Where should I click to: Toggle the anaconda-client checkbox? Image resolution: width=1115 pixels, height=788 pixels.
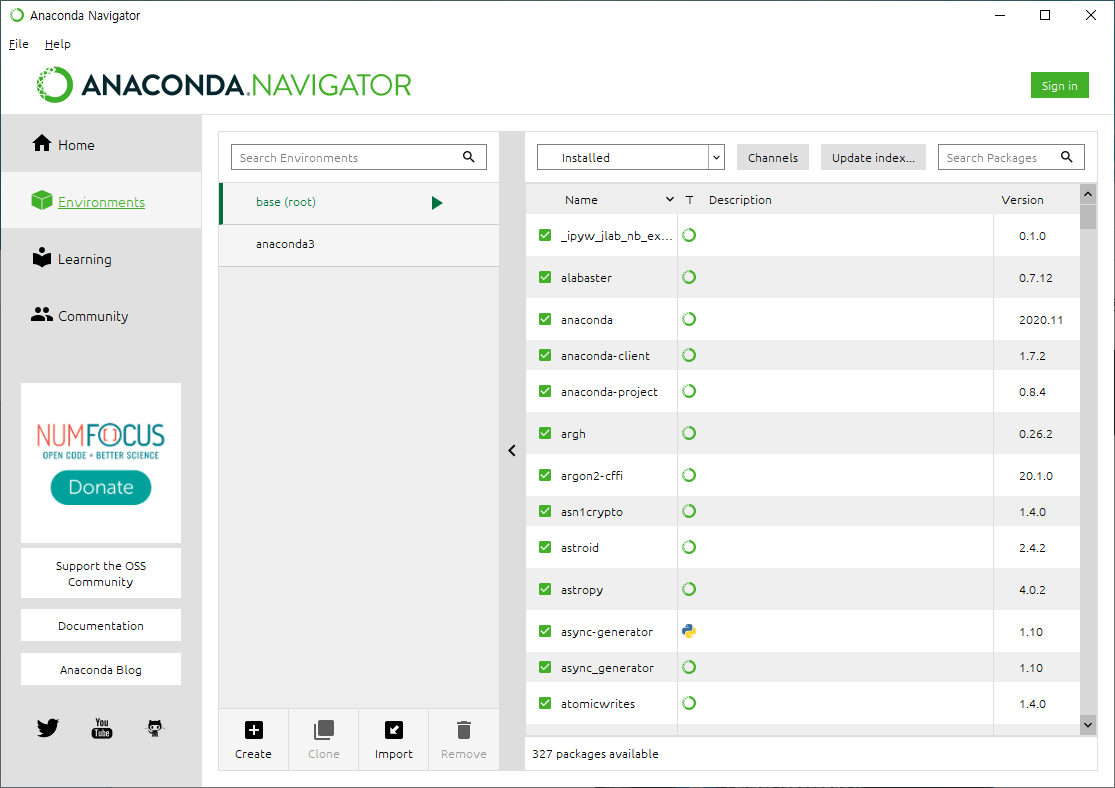pos(545,355)
